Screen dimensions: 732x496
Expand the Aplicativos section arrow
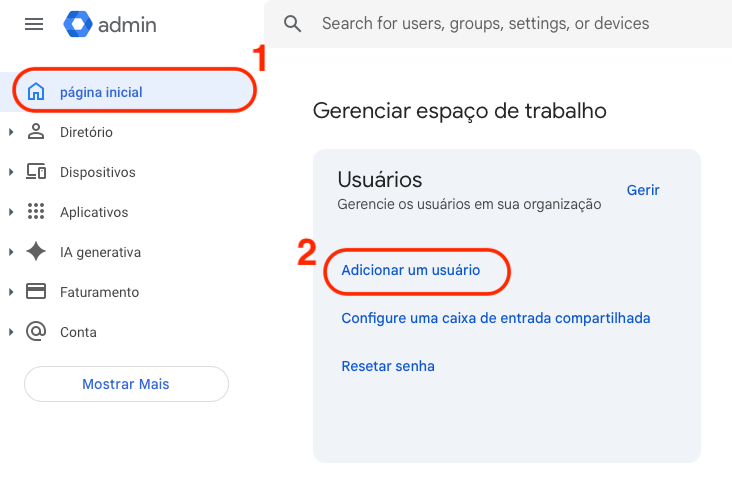(x=11, y=212)
